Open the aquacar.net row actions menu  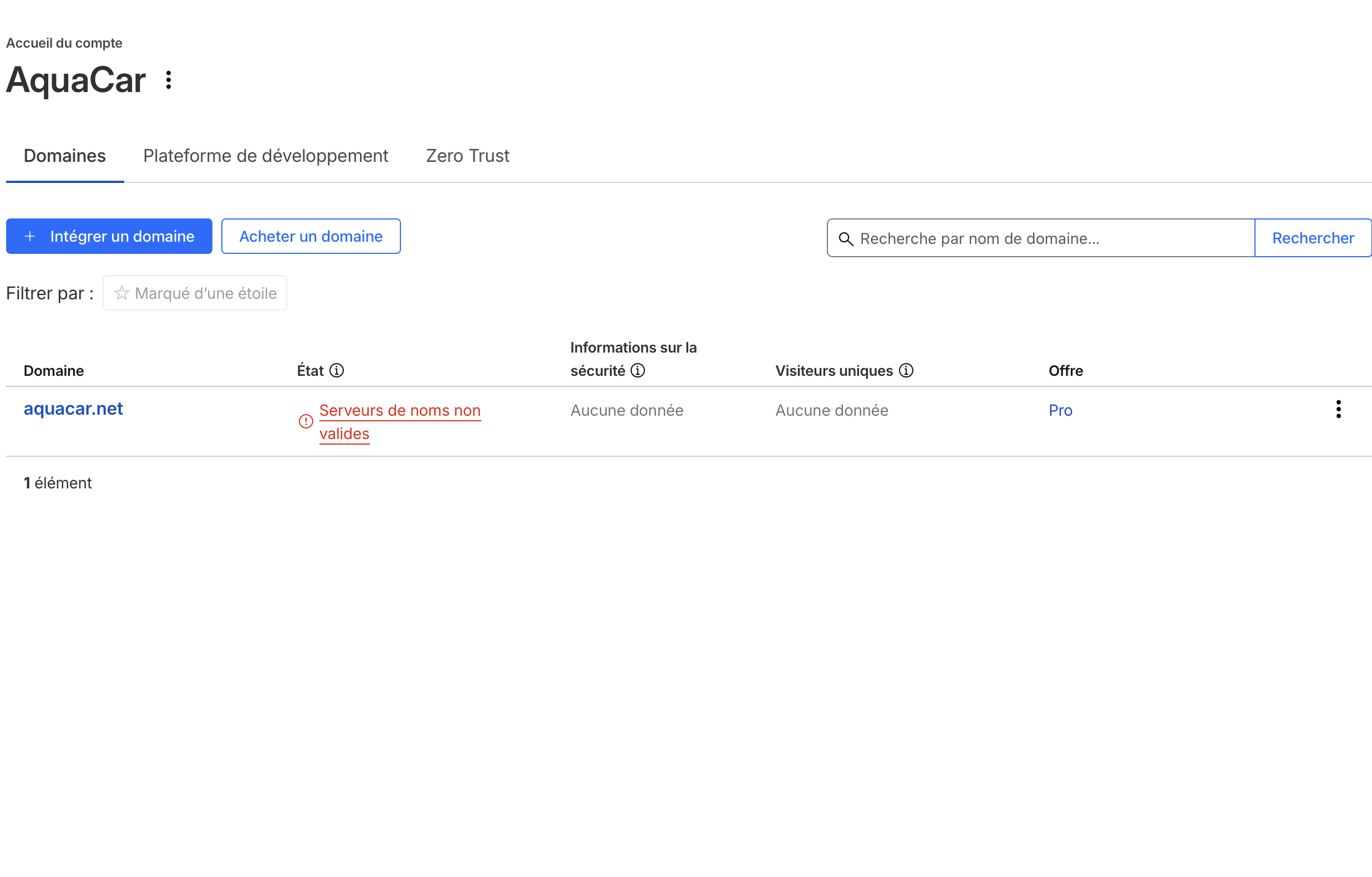coord(1338,409)
